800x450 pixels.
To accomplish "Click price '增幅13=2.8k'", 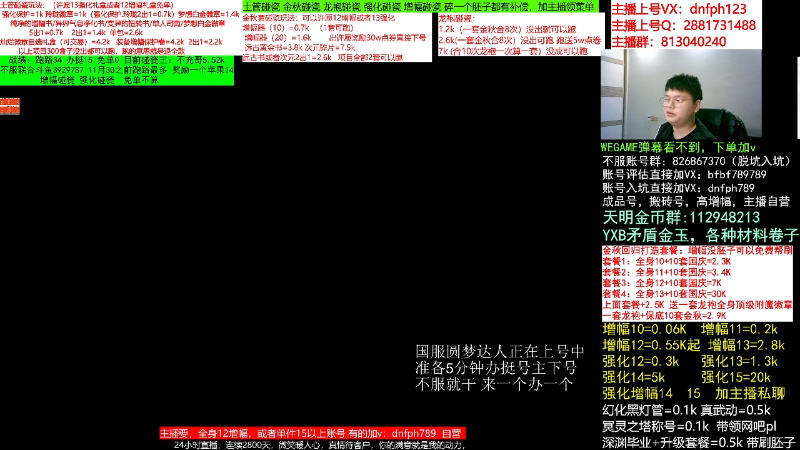I will click(x=746, y=345).
